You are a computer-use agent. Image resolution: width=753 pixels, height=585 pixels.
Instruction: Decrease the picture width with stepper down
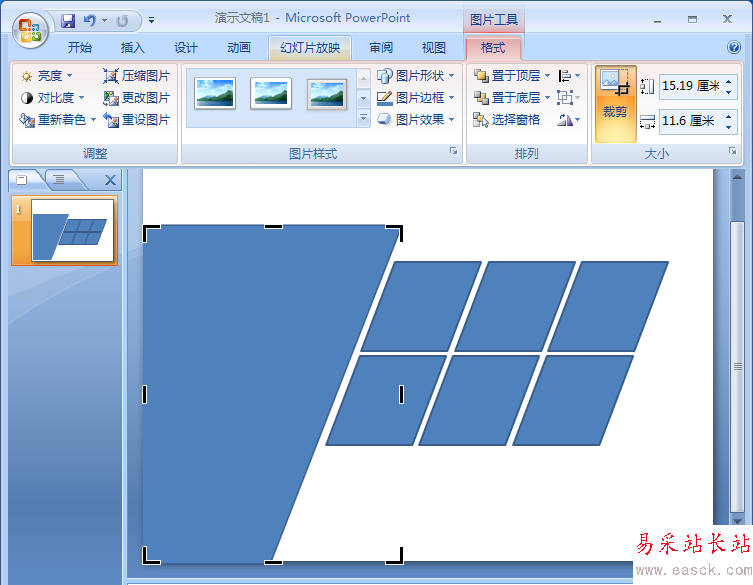tap(729, 127)
